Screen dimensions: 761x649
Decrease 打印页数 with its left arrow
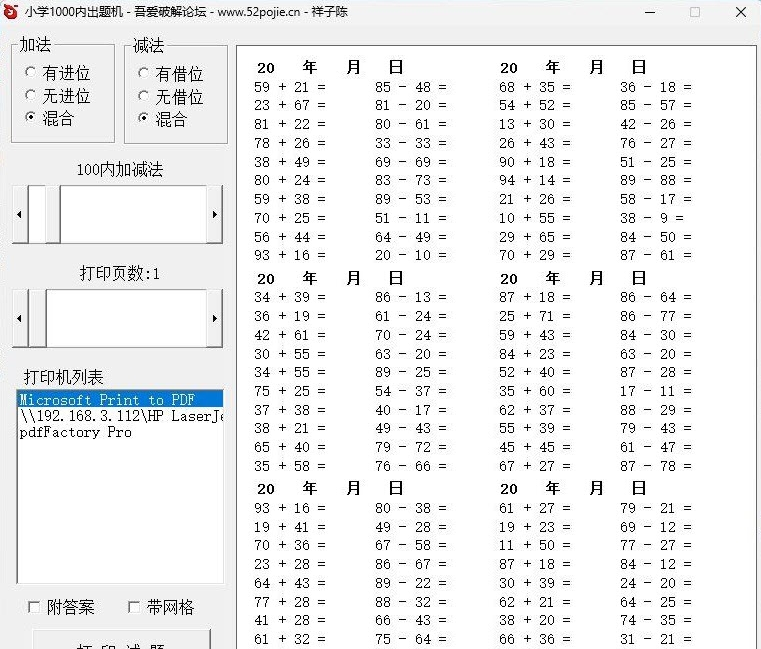click(x=19, y=318)
